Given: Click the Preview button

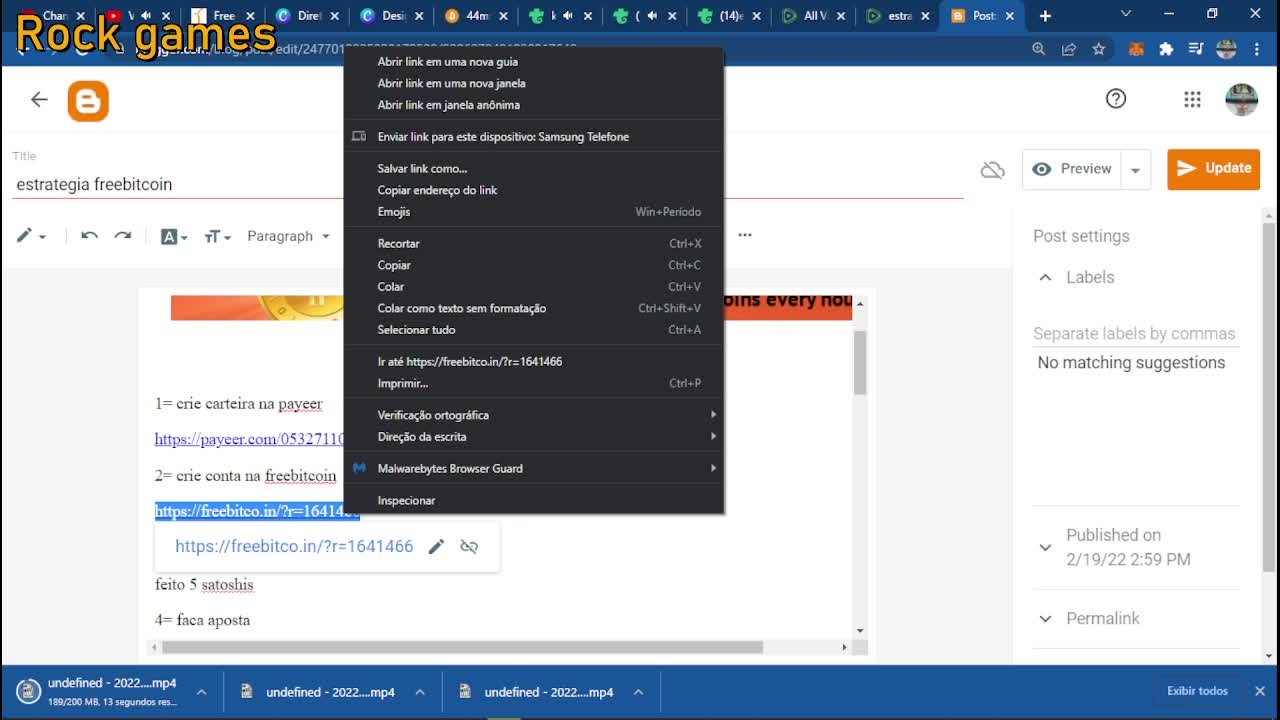Looking at the screenshot, I should click(x=1072, y=169).
